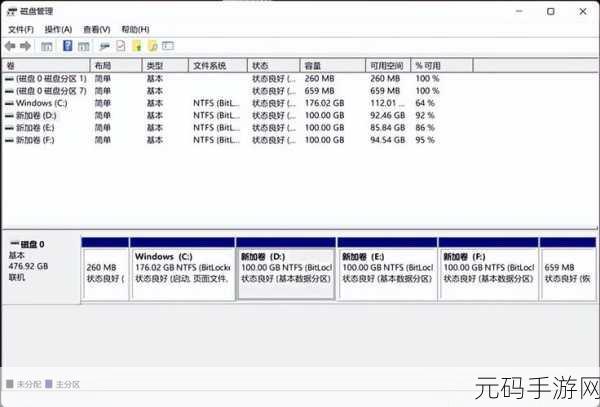
Task: Click the 主分区 legend blue swatch
Action: (x=49, y=384)
